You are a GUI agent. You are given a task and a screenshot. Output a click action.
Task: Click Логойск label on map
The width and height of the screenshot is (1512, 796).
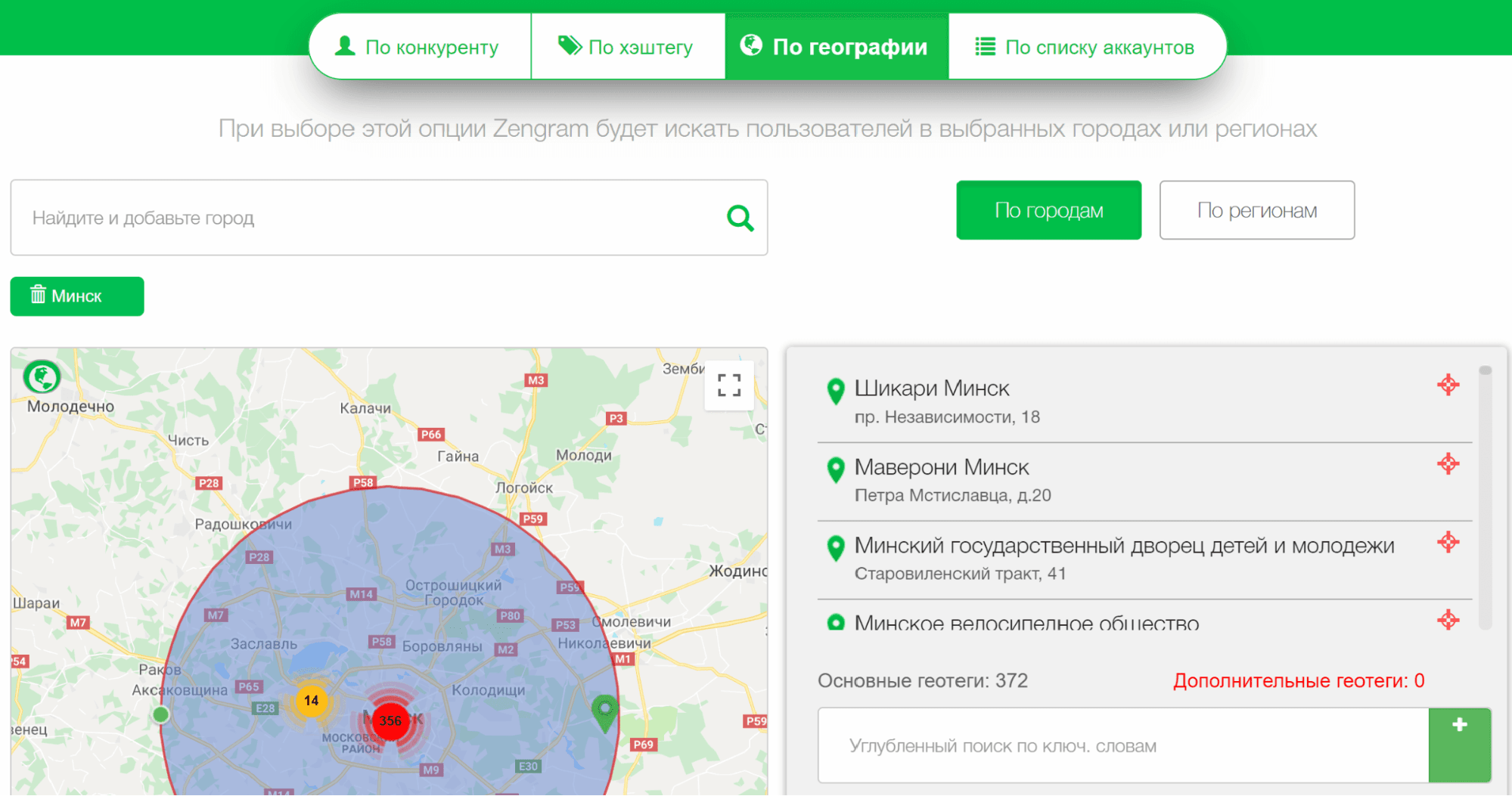coord(524,488)
